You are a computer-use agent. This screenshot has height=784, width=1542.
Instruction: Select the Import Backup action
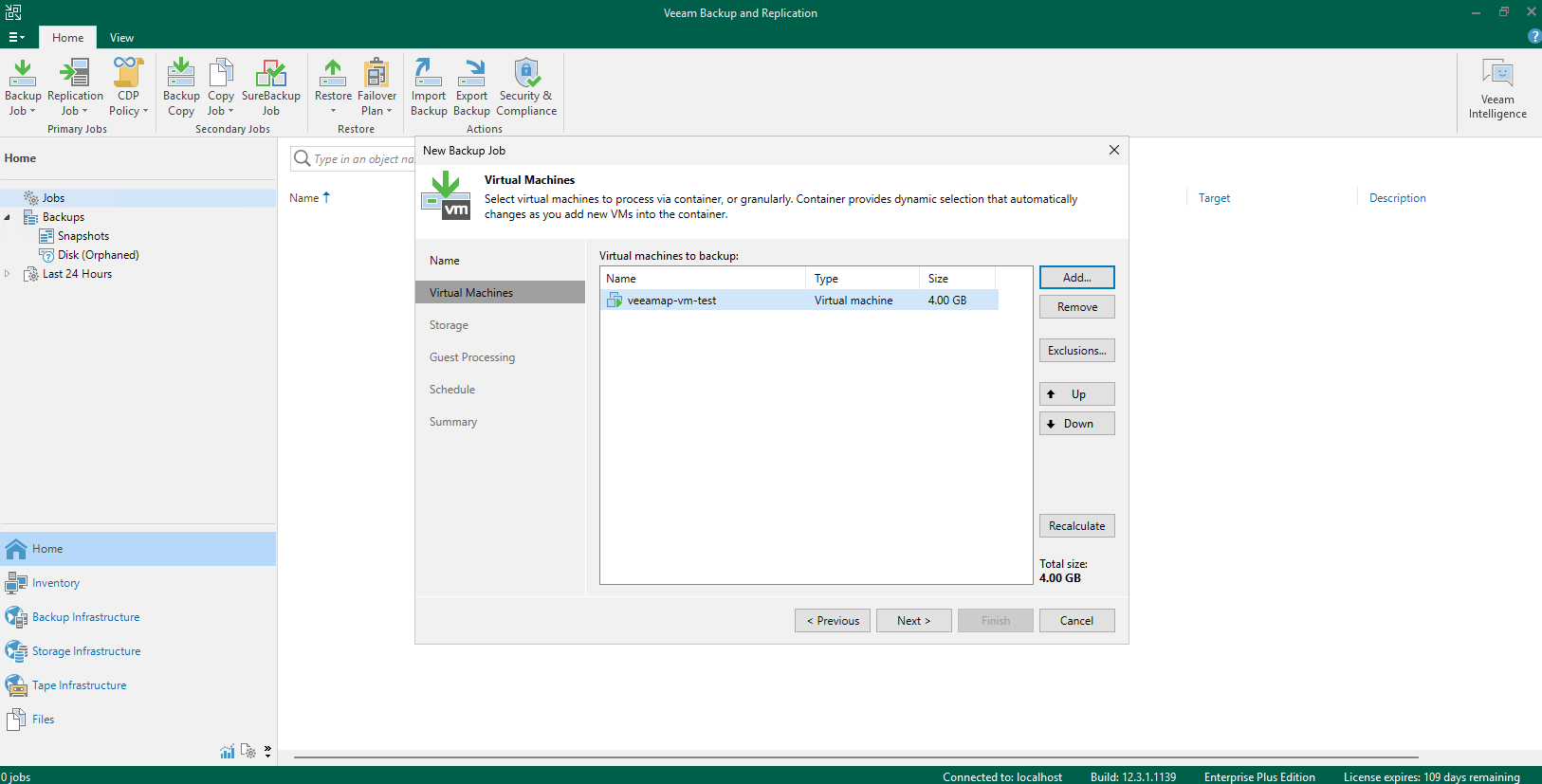(x=429, y=87)
